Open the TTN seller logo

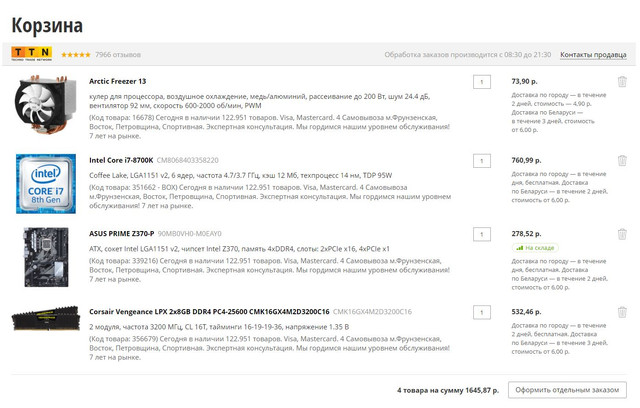click(x=32, y=53)
